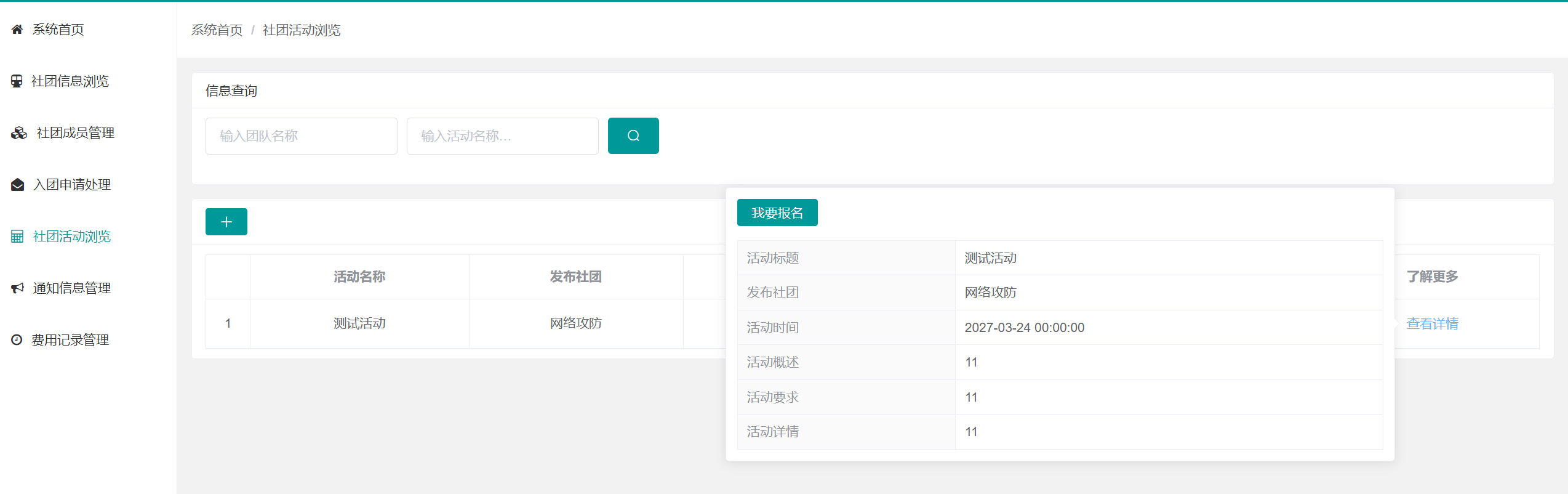The width and height of the screenshot is (1568, 494).
Task: Go to 通知信息管理 menu item
Action: [x=71, y=288]
